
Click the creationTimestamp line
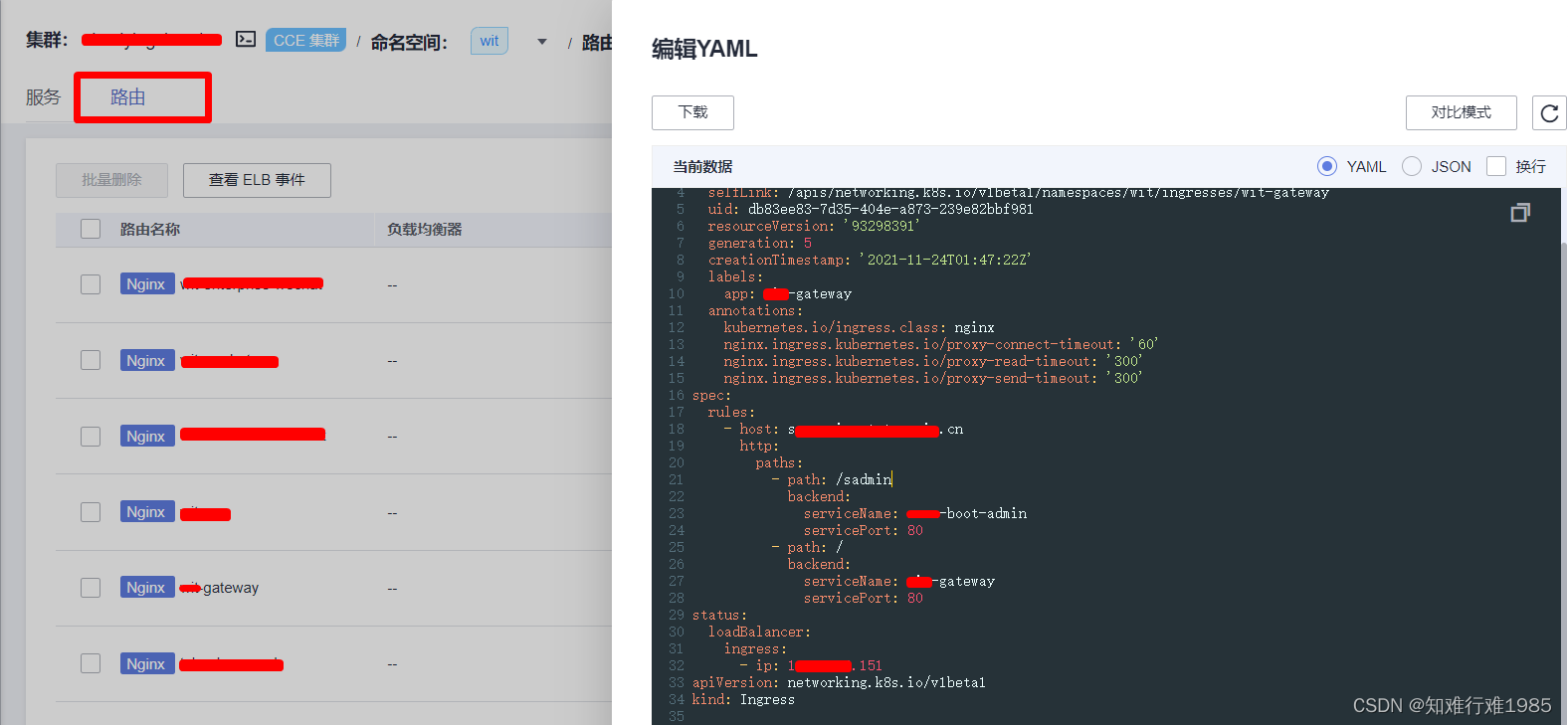coord(869,260)
